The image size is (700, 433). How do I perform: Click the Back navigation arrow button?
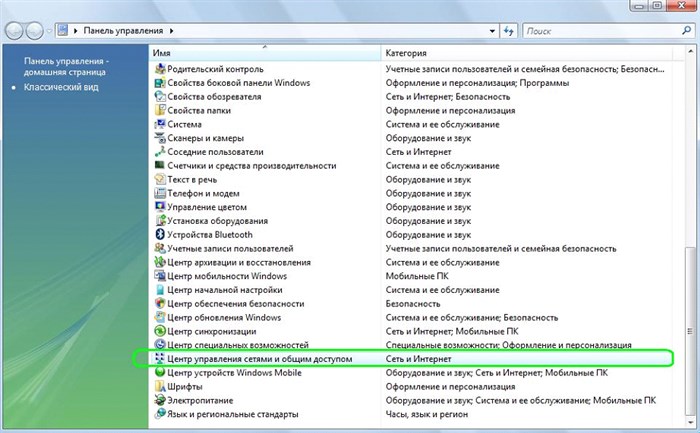tap(14, 31)
